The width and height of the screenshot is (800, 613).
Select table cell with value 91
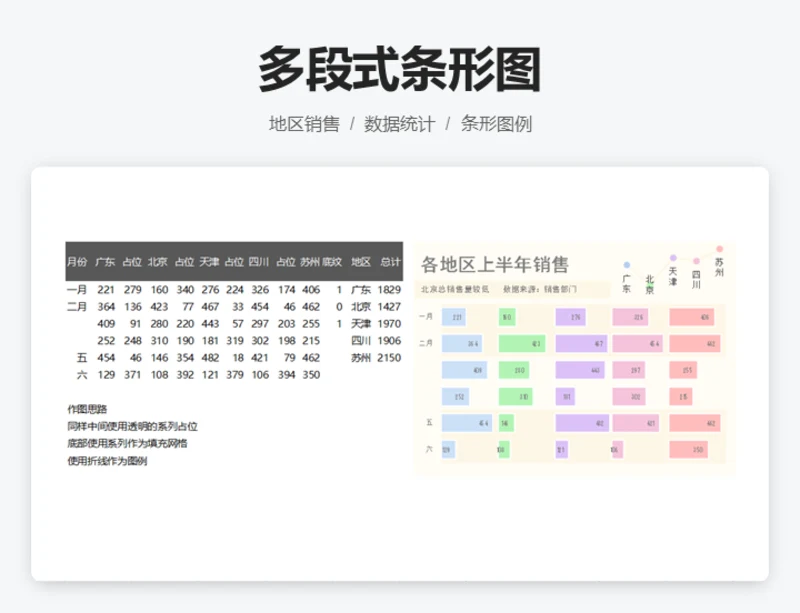(x=135, y=324)
